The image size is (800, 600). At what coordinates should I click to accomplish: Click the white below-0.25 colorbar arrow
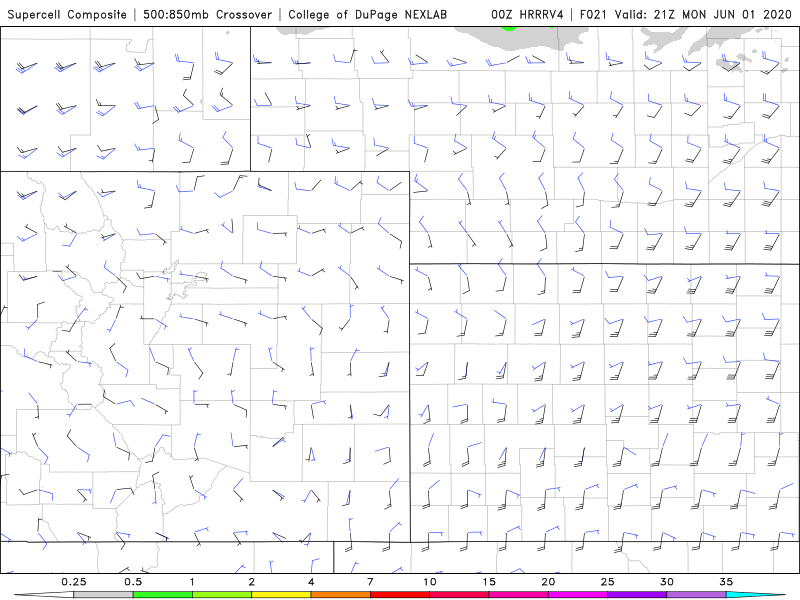coord(44,595)
